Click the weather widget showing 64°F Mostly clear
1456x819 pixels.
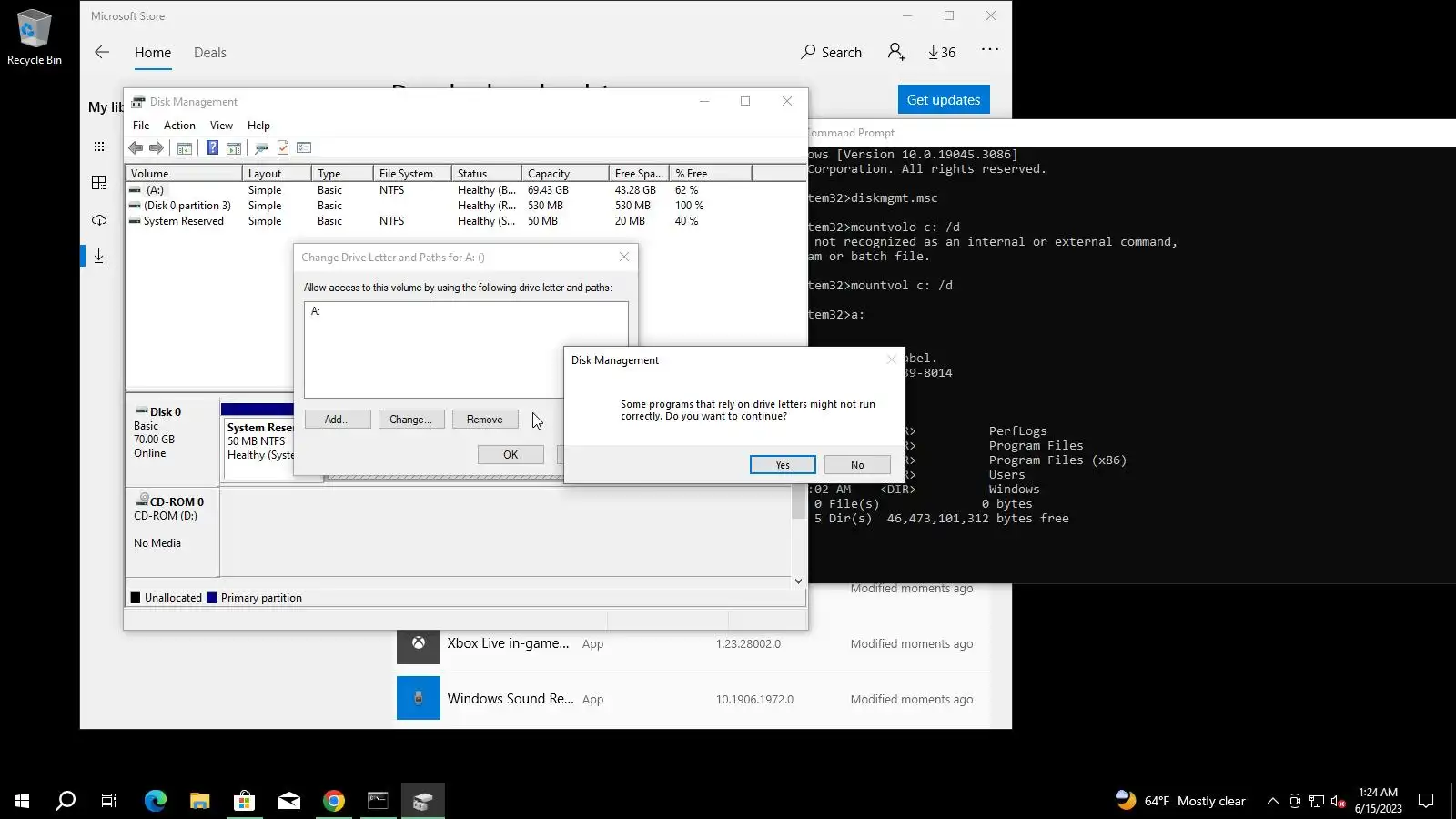pyautogui.click(x=1181, y=801)
